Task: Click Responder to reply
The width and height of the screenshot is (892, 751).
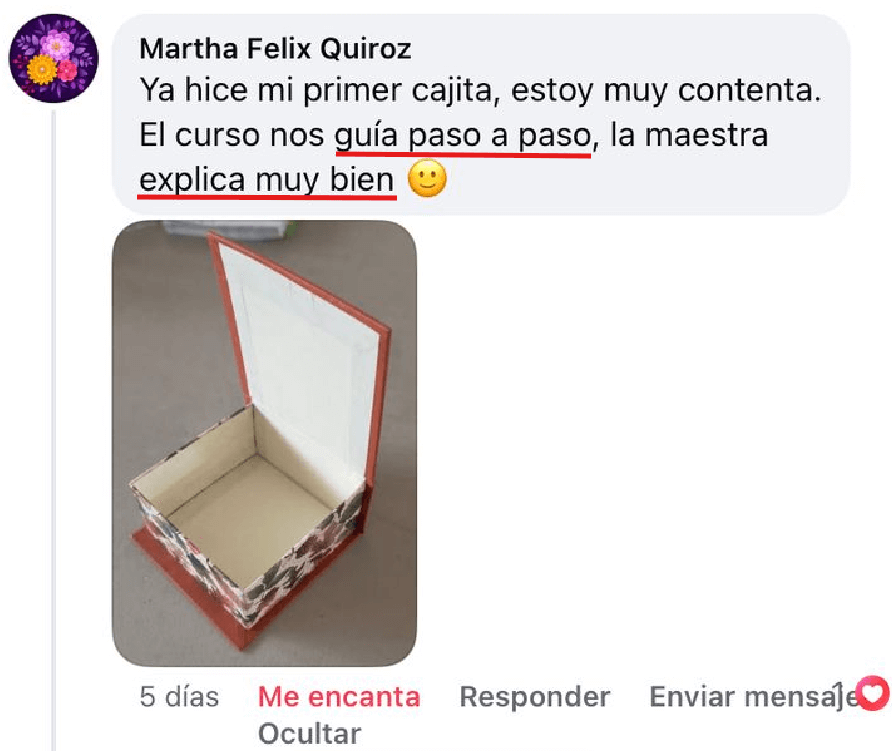Action: [535, 696]
